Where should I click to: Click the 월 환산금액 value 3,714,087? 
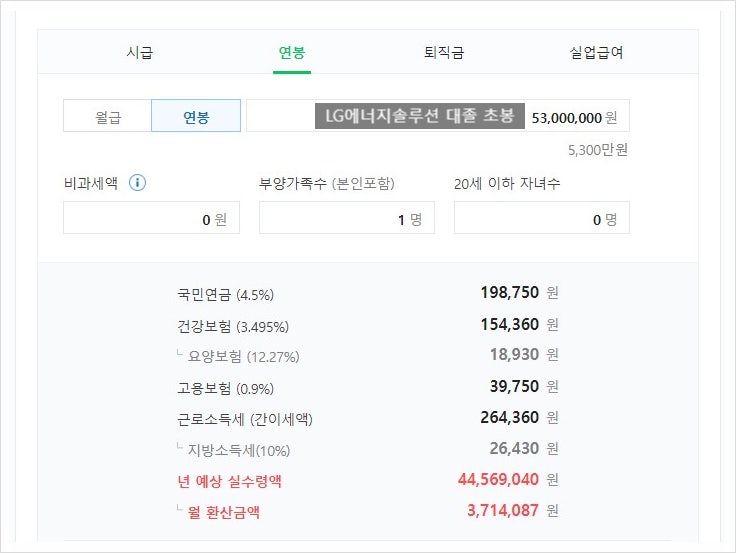(502, 511)
